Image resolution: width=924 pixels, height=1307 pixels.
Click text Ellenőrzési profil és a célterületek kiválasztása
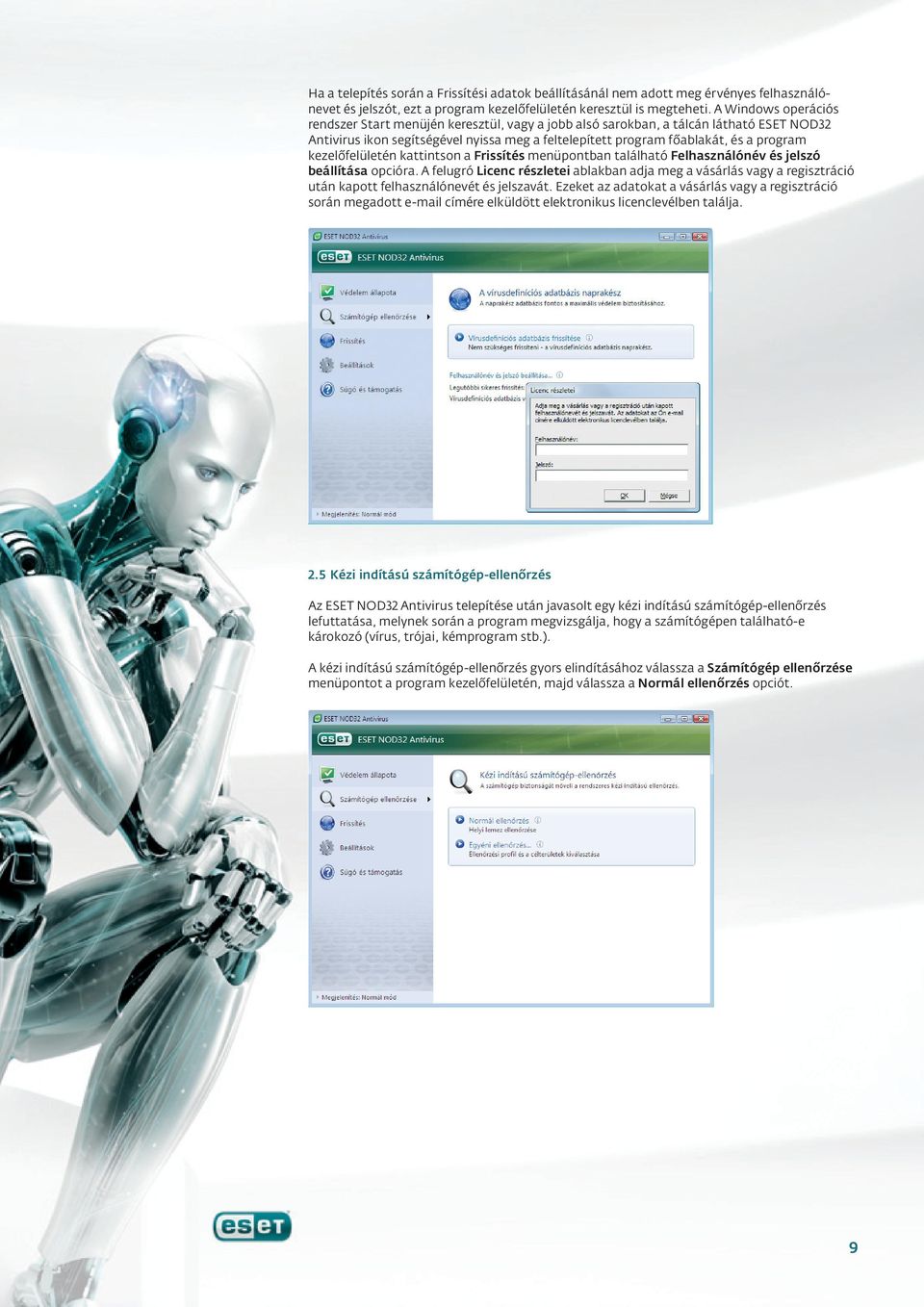[534, 854]
